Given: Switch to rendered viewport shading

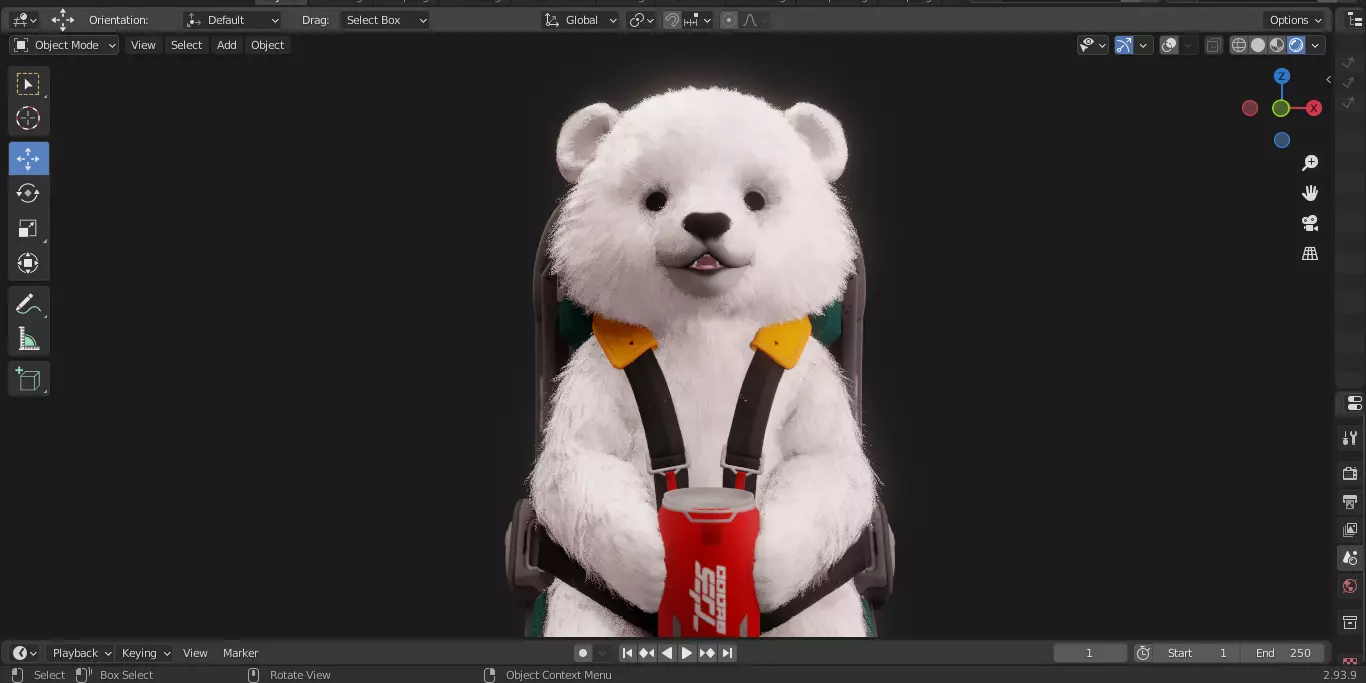Looking at the screenshot, I should tap(1296, 45).
